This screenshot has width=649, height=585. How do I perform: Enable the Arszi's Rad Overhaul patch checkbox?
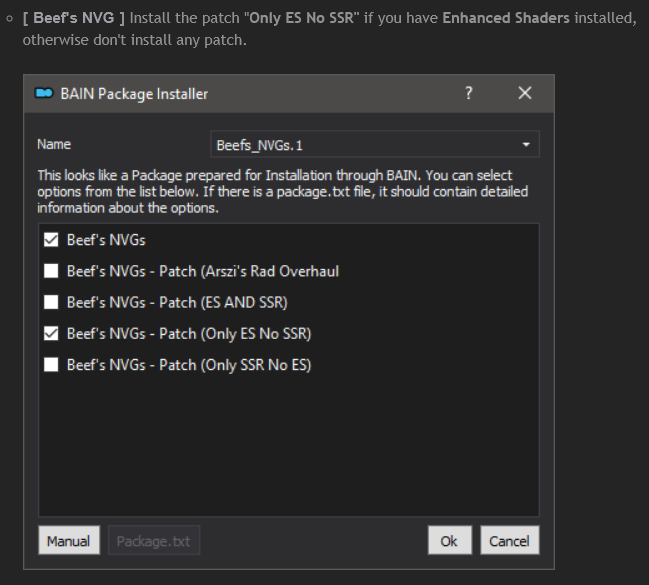[x=51, y=271]
